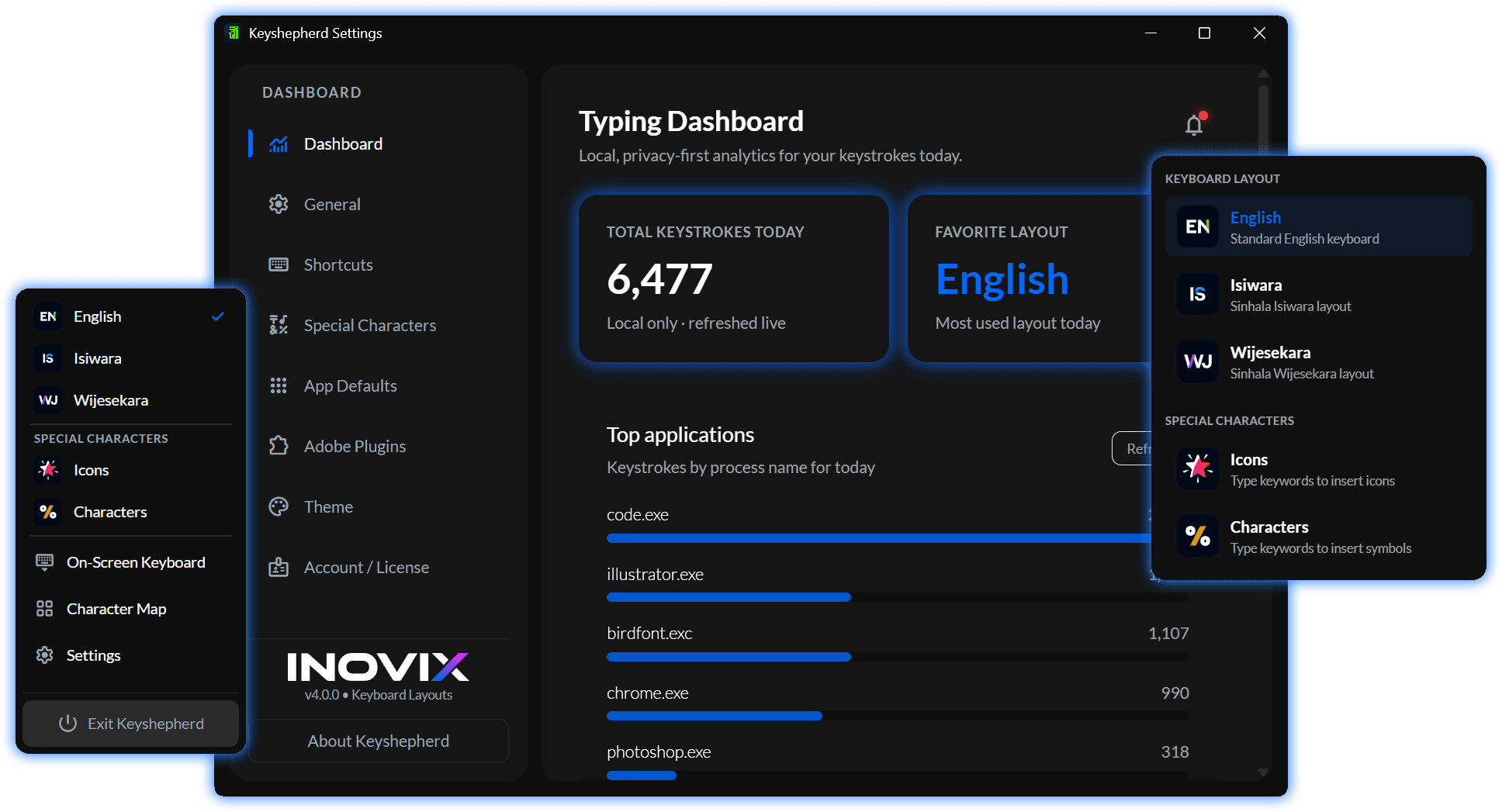The width and height of the screenshot is (1502, 812).
Task: Click the EN badge in Keyboard Layout popup
Action: tap(1198, 226)
